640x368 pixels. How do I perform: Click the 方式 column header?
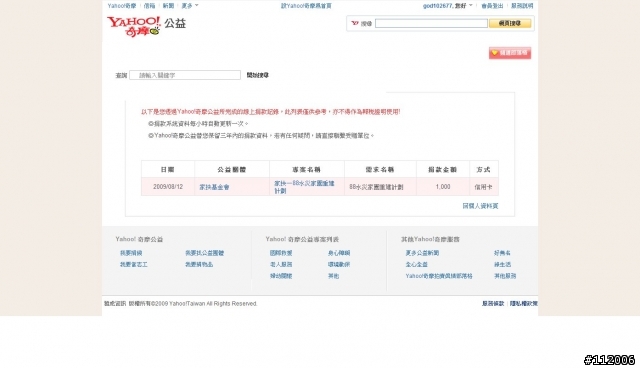click(484, 169)
